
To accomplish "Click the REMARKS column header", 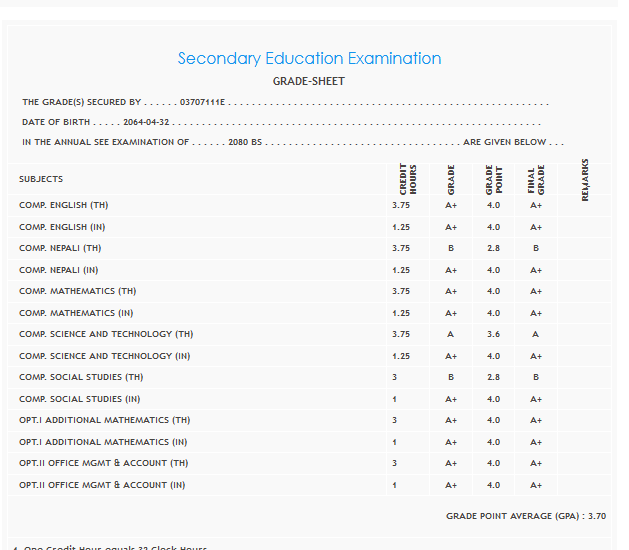I will pyautogui.click(x=584, y=179).
